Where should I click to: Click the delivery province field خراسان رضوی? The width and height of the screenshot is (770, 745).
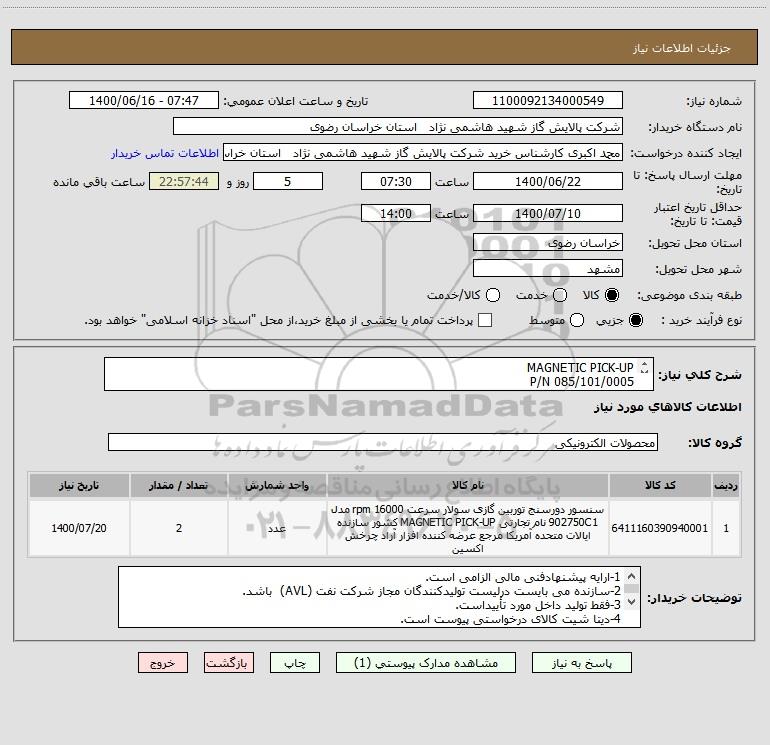[548, 242]
